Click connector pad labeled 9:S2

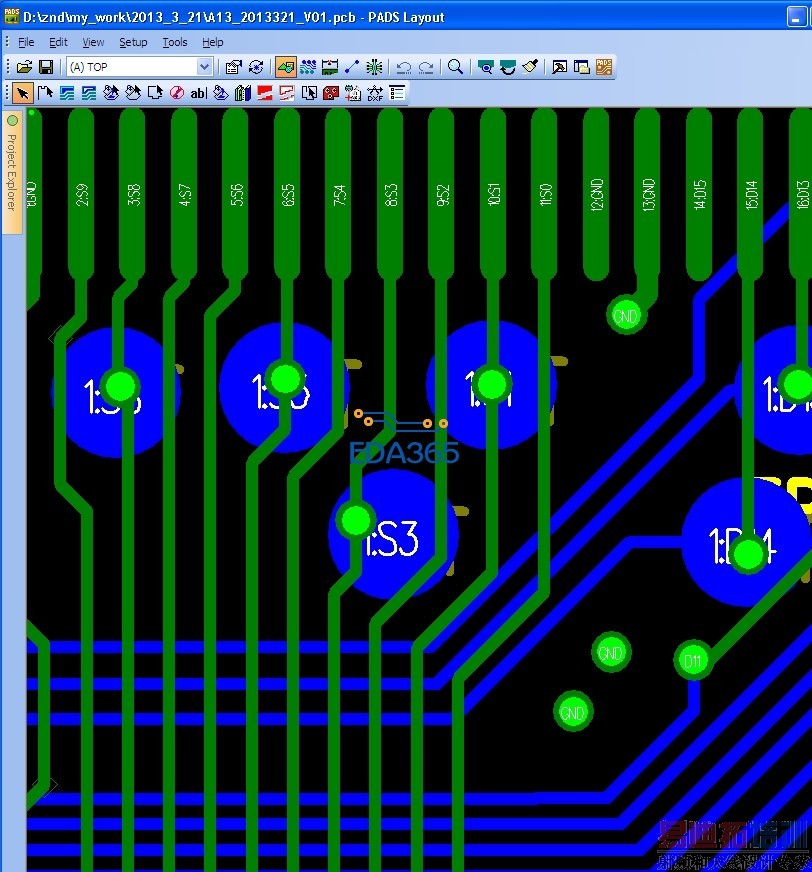coord(442,194)
